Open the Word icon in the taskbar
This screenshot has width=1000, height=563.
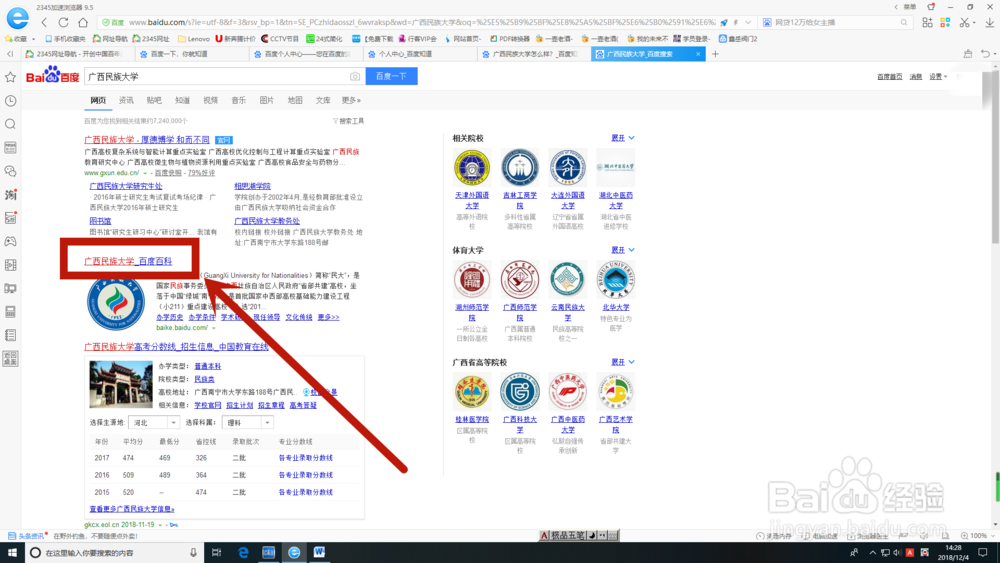319,552
